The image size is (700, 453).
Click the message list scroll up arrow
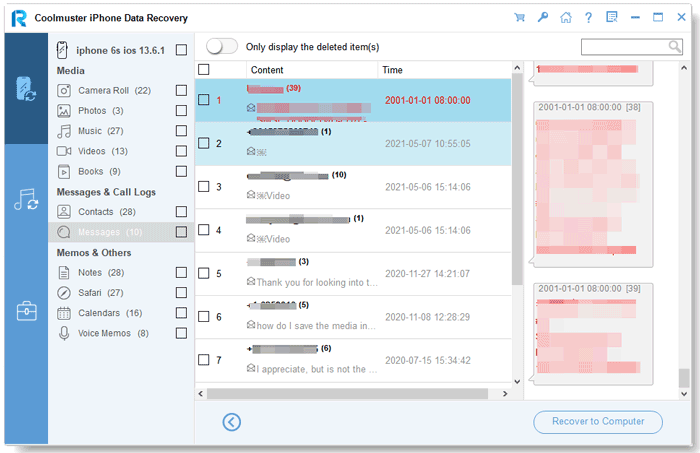click(517, 68)
